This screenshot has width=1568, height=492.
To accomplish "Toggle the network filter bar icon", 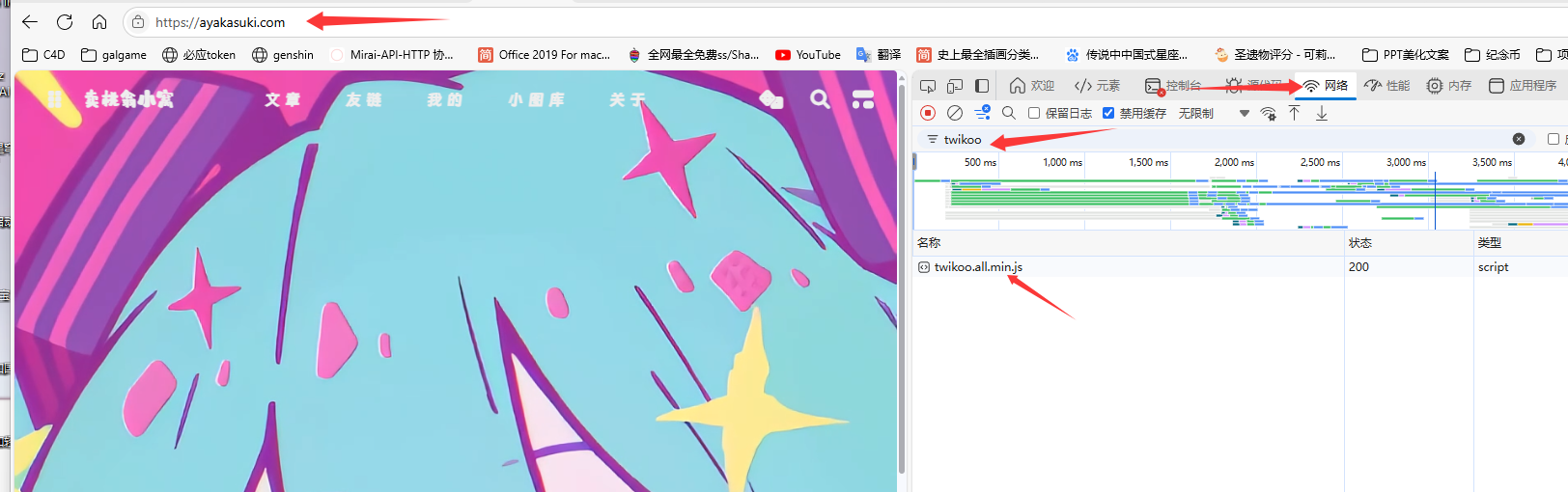I will click(x=982, y=113).
